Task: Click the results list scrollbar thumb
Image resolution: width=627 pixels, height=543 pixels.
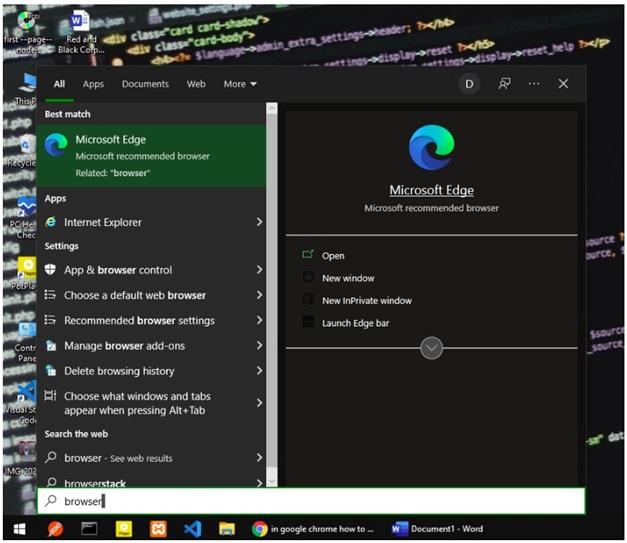Action: tap(272, 290)
